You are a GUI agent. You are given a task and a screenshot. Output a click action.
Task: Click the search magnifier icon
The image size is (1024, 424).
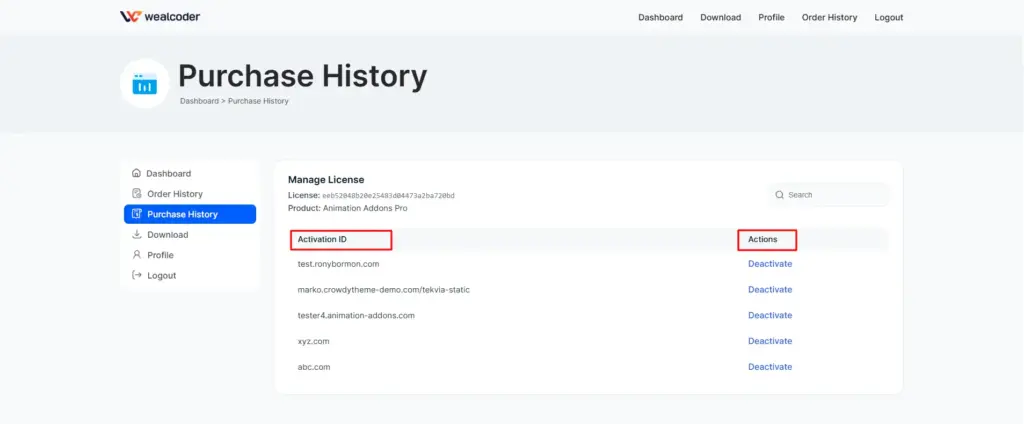(780, 195)
